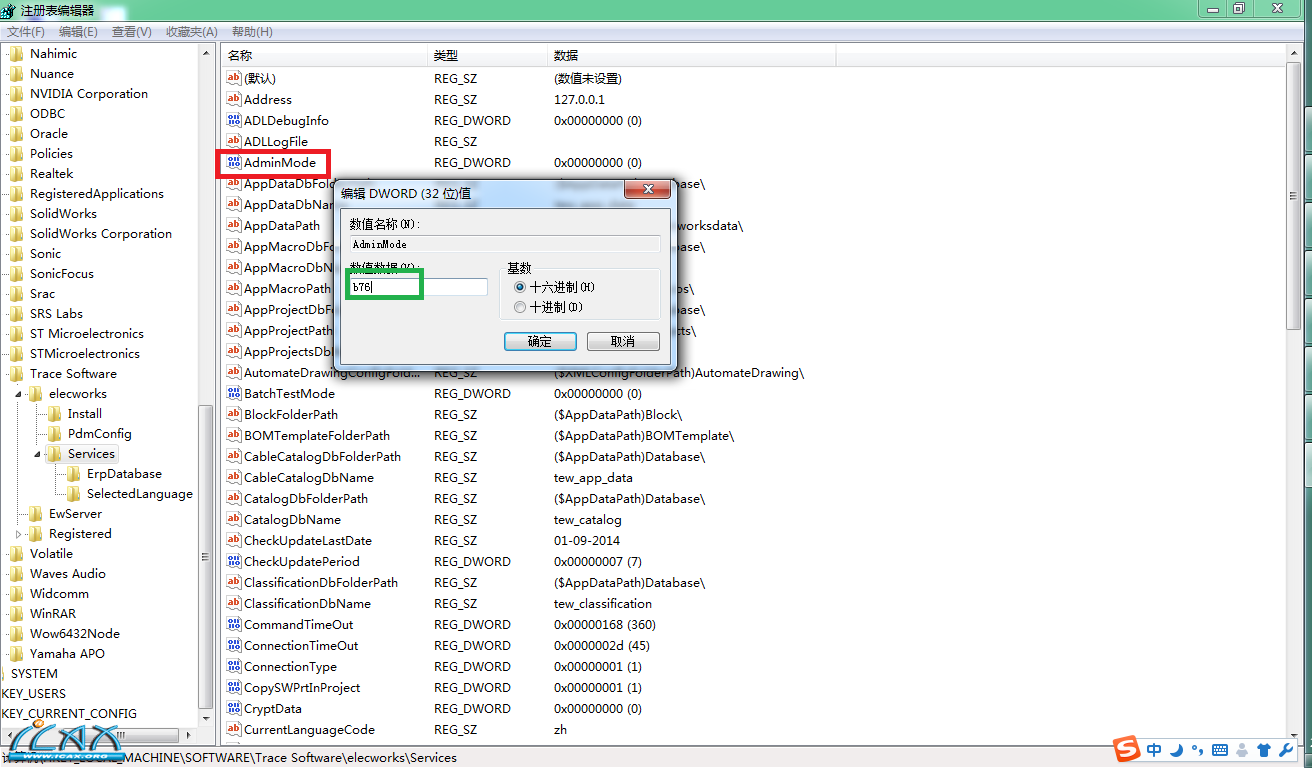1312x768 pixels.
Task: Select the 十进制(D) decimal radio button
Action: click(x=520, y=307)
